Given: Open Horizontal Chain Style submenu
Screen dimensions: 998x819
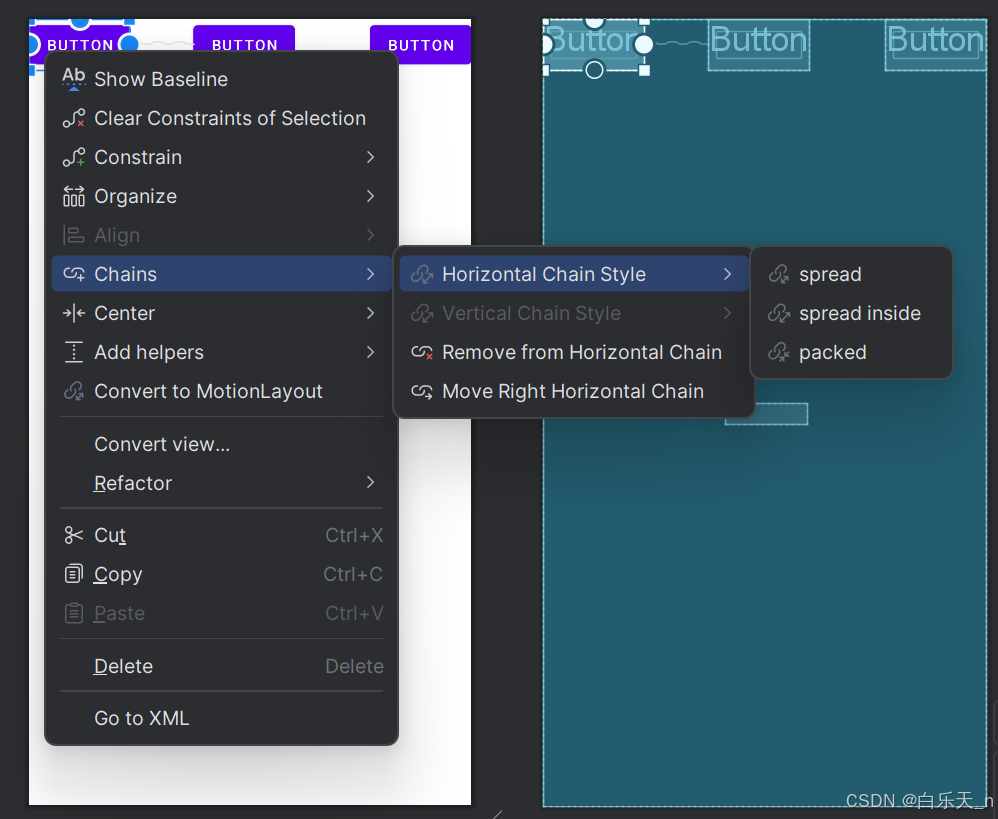Looking at the screenshot, I should click(x=573, y=274).
